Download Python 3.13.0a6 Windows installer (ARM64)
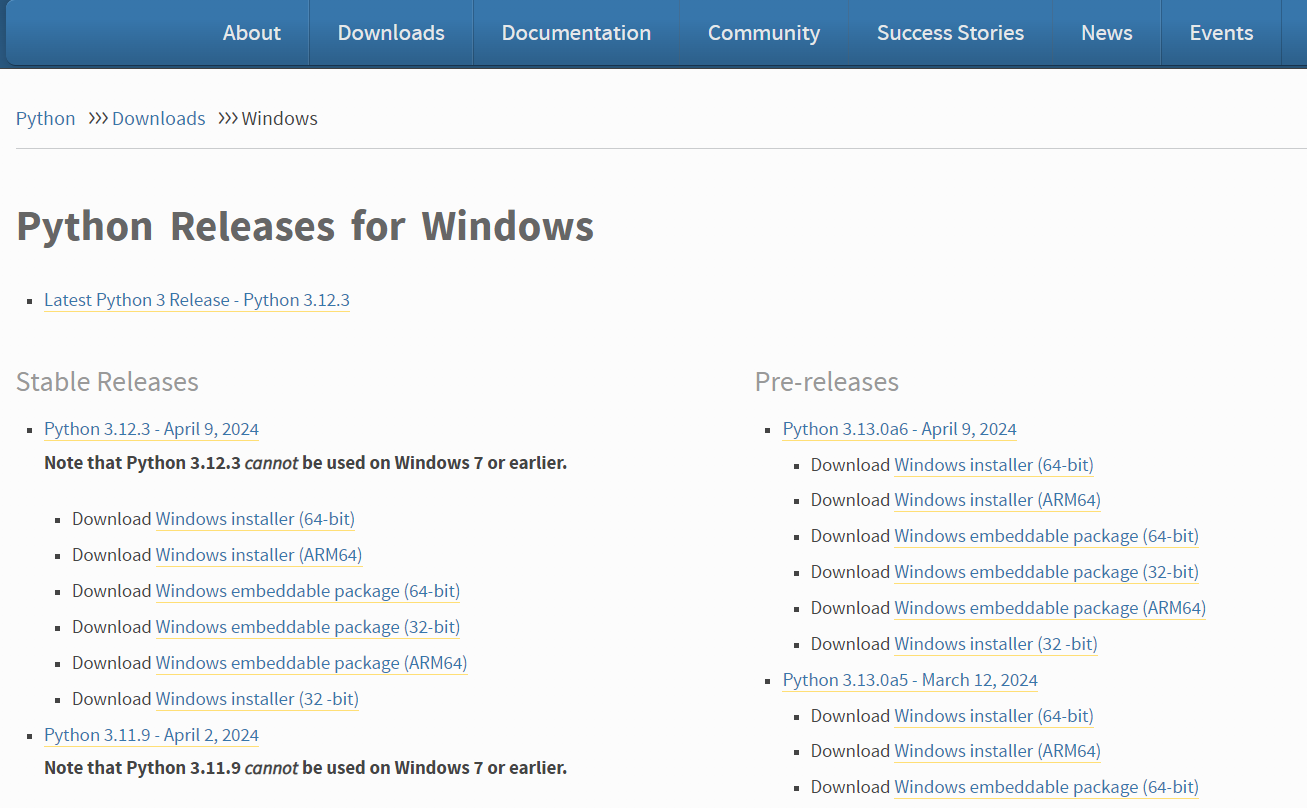Image resolution: width=1307 pixels, height=808 pixels. [998, 500]
